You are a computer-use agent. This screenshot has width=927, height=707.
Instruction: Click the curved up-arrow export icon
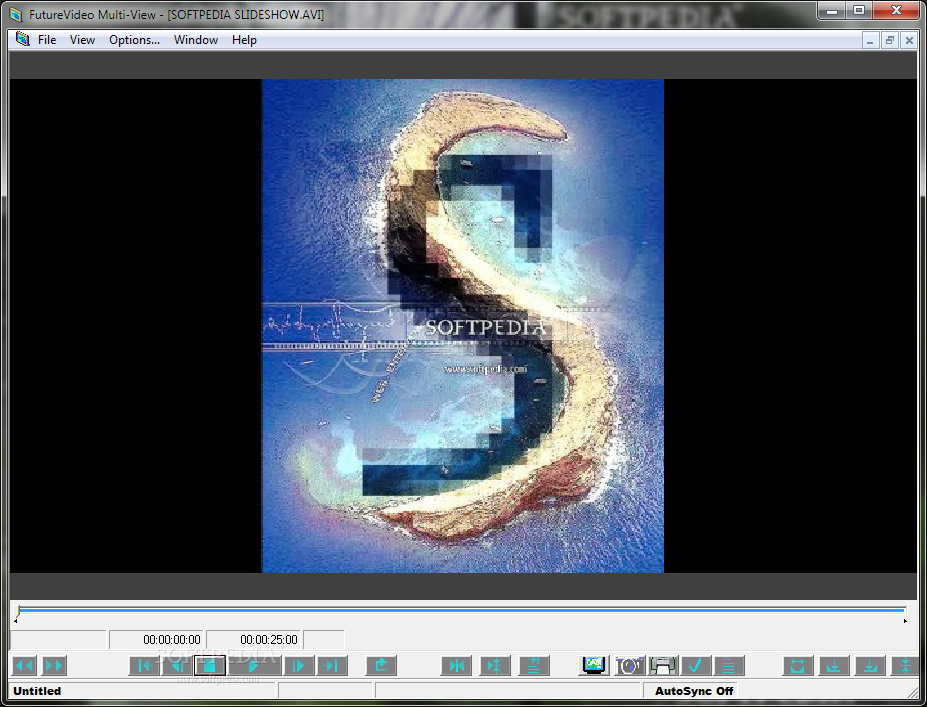(x=381, y=666)
